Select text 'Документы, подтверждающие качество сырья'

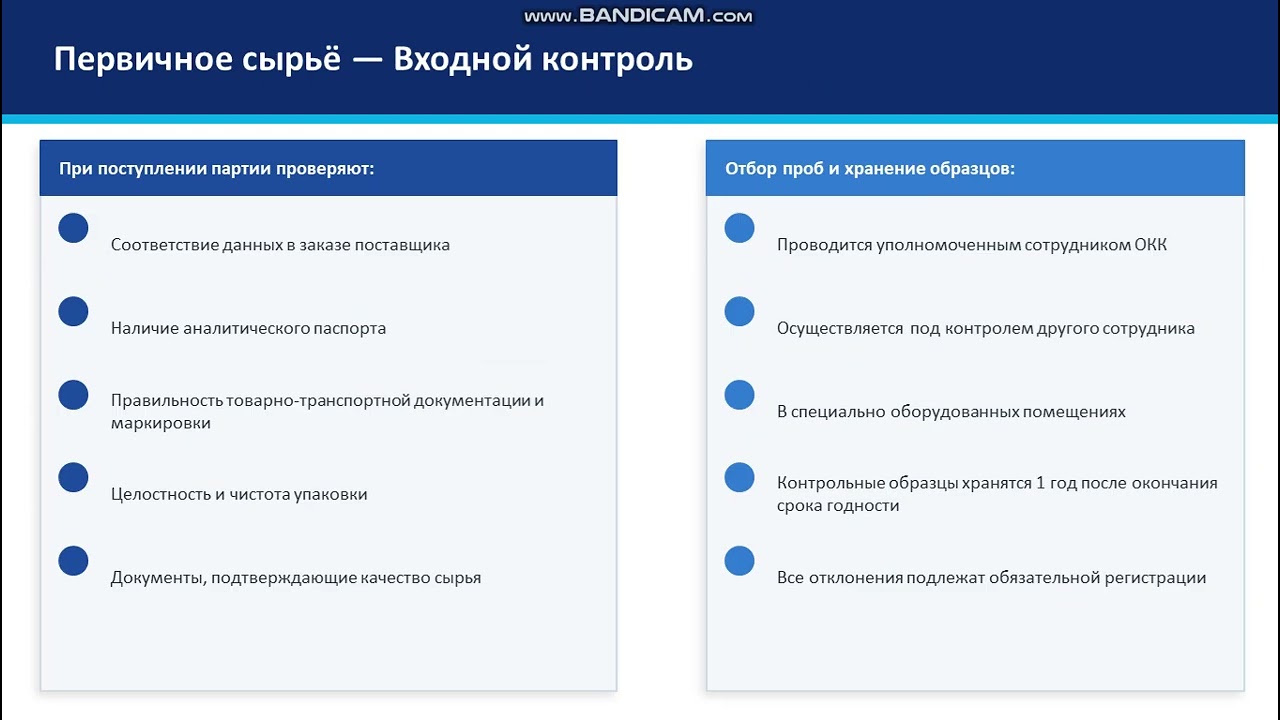click(296, 578)
